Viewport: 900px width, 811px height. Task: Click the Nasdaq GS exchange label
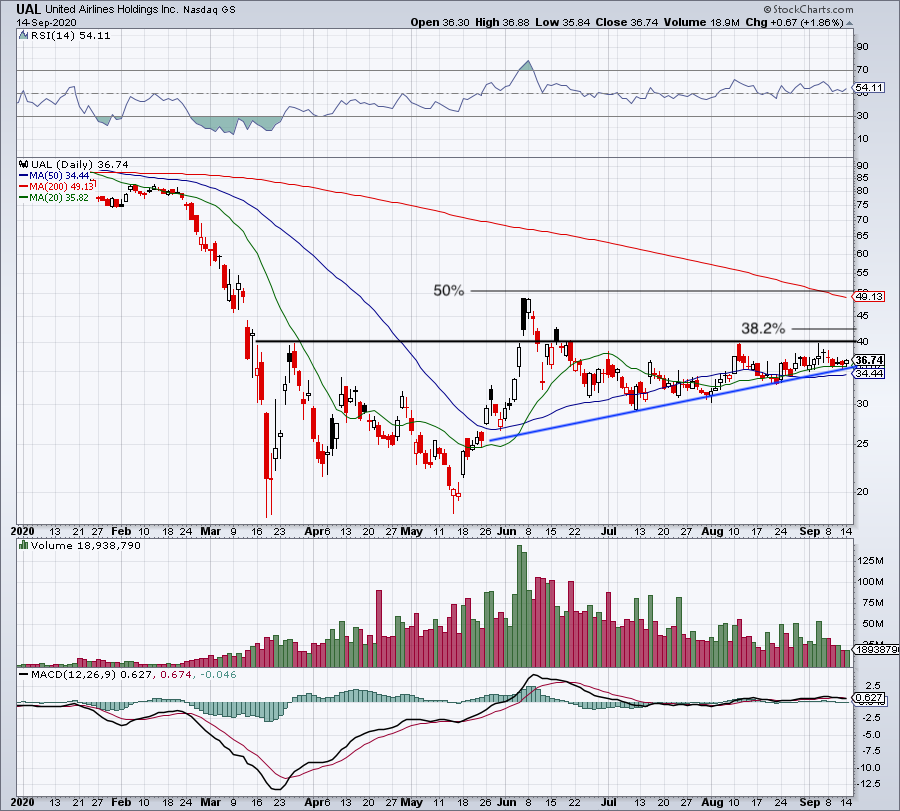pyautogui.click(x=209, y=10)
